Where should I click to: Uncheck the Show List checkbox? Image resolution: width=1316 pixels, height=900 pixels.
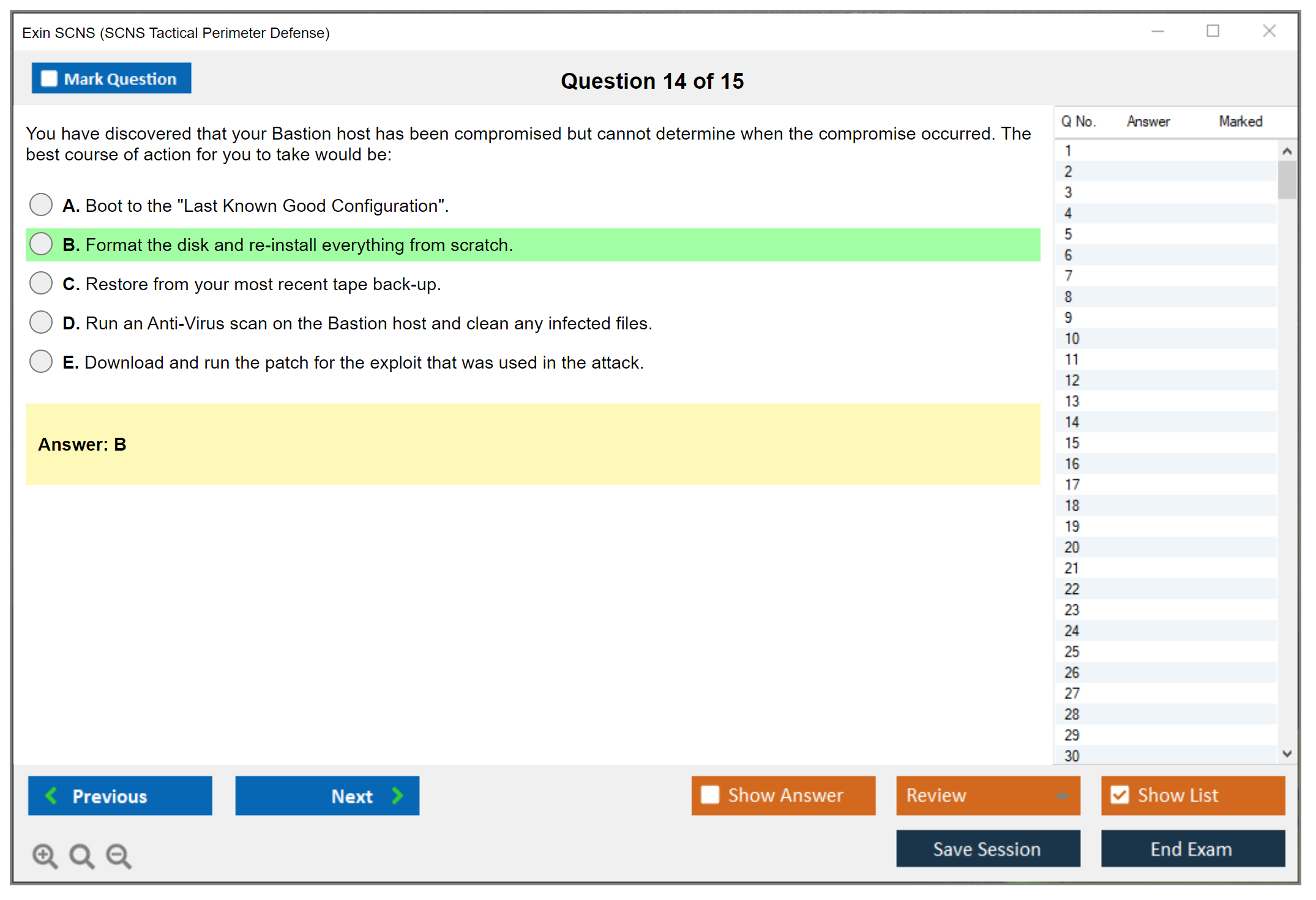click(1120, 795)
